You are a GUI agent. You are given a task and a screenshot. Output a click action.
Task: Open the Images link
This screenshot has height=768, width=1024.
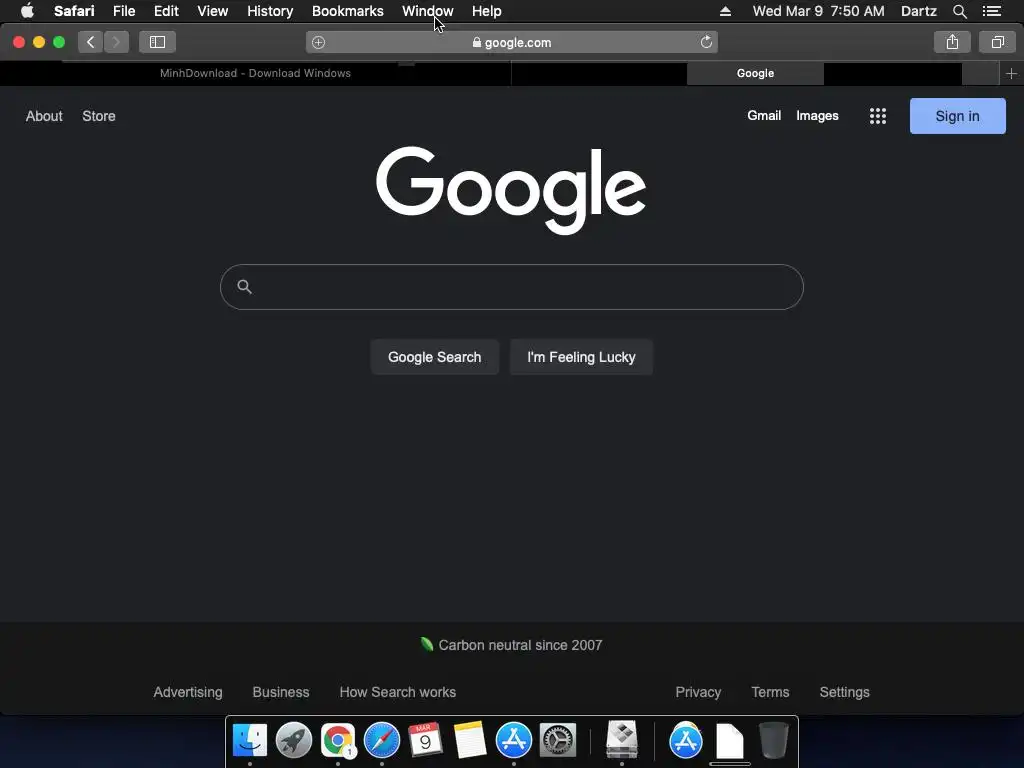coord(817,116)
